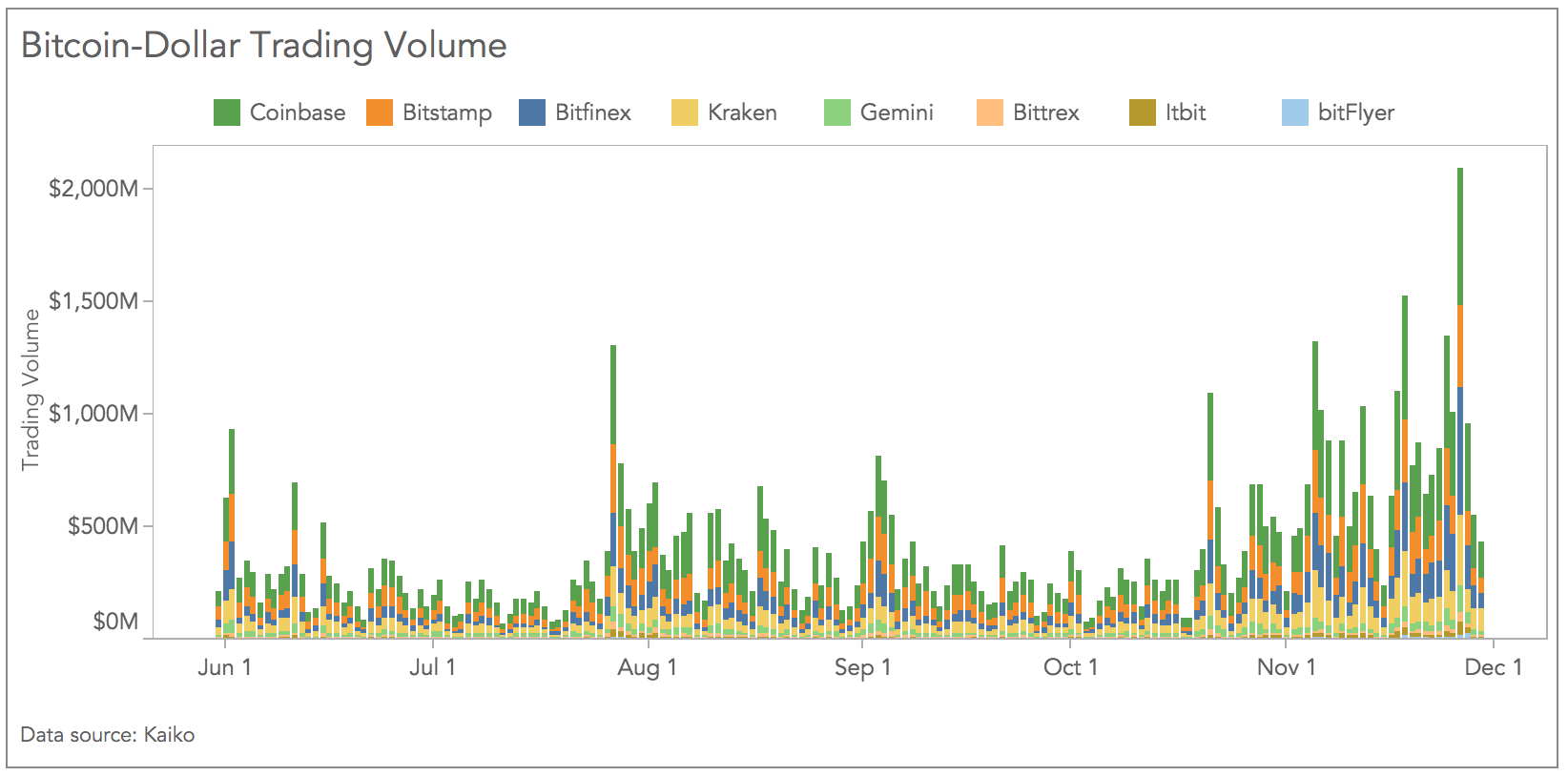Click the green Coinbase legend swatch
The image size is (1568, 776).
pos(226,112)
